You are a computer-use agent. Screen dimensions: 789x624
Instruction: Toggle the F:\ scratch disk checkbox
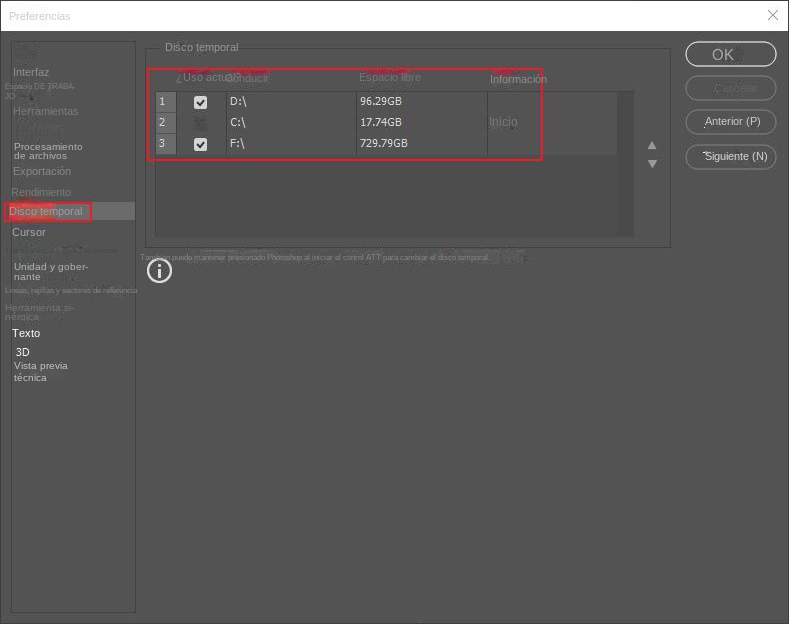(x=200, y=144)
